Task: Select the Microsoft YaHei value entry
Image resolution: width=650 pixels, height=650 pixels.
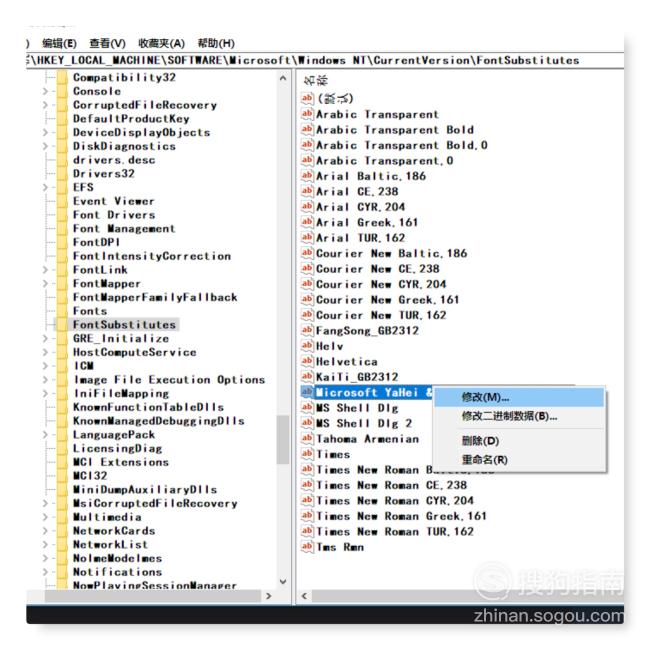Action: (374, 392)
